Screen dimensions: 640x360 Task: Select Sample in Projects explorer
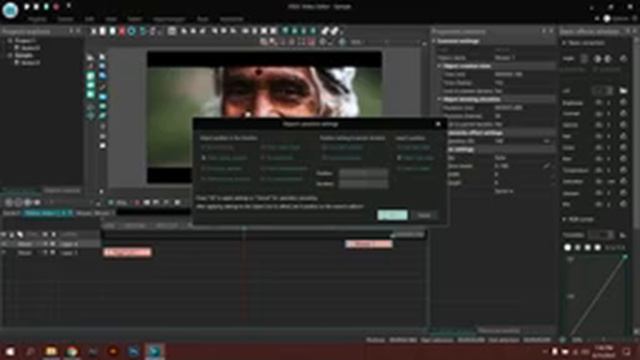24,55
